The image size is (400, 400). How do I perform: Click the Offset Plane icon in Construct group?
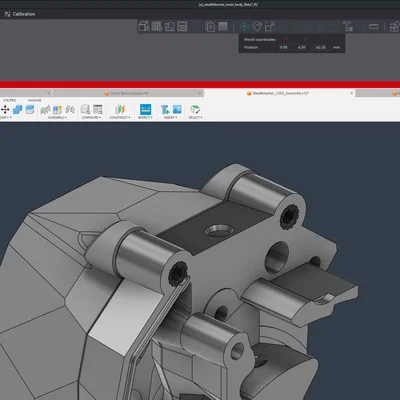click(120, 109)
